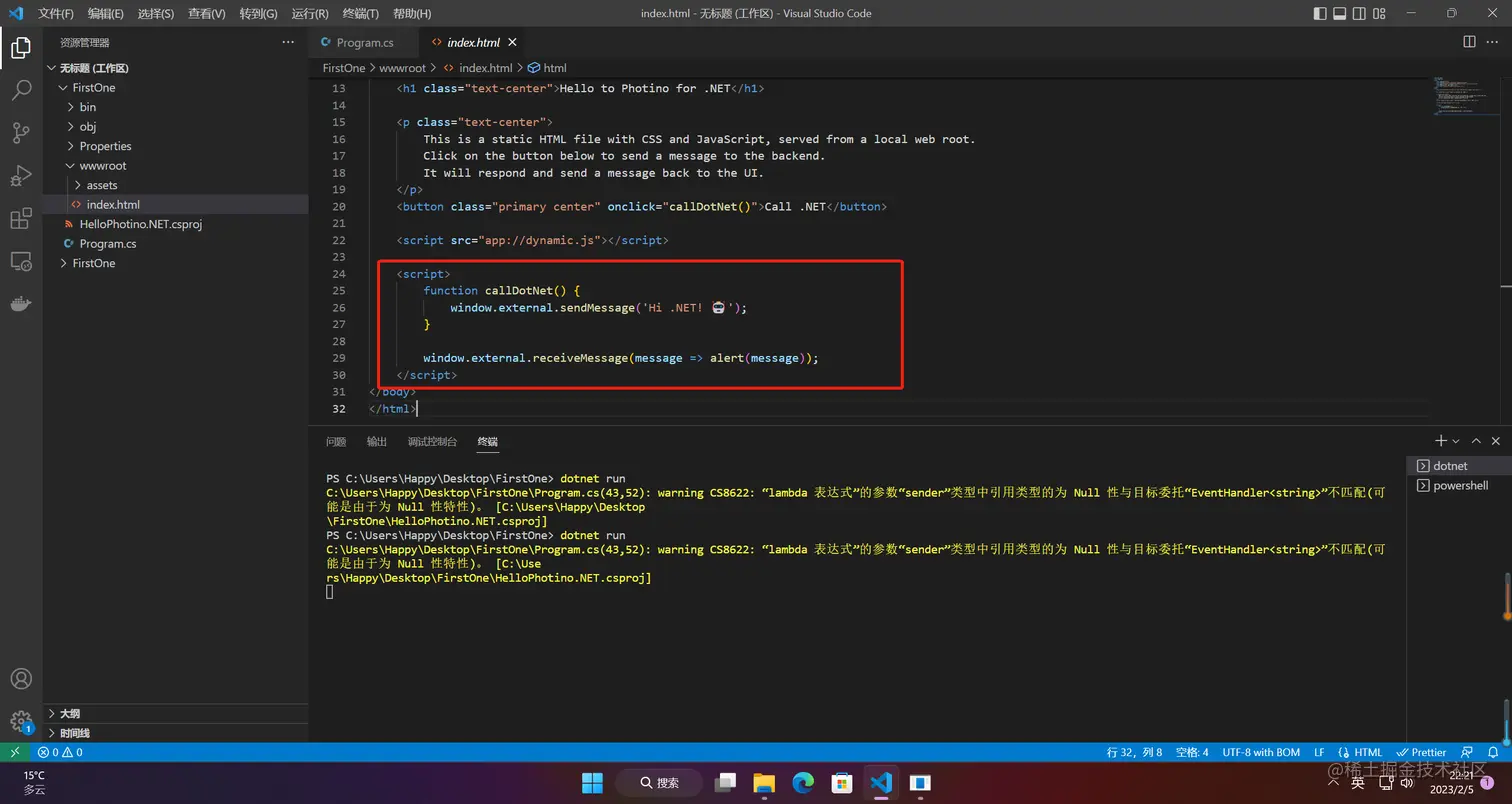Toggle primary side bar layout icon

1320,13
